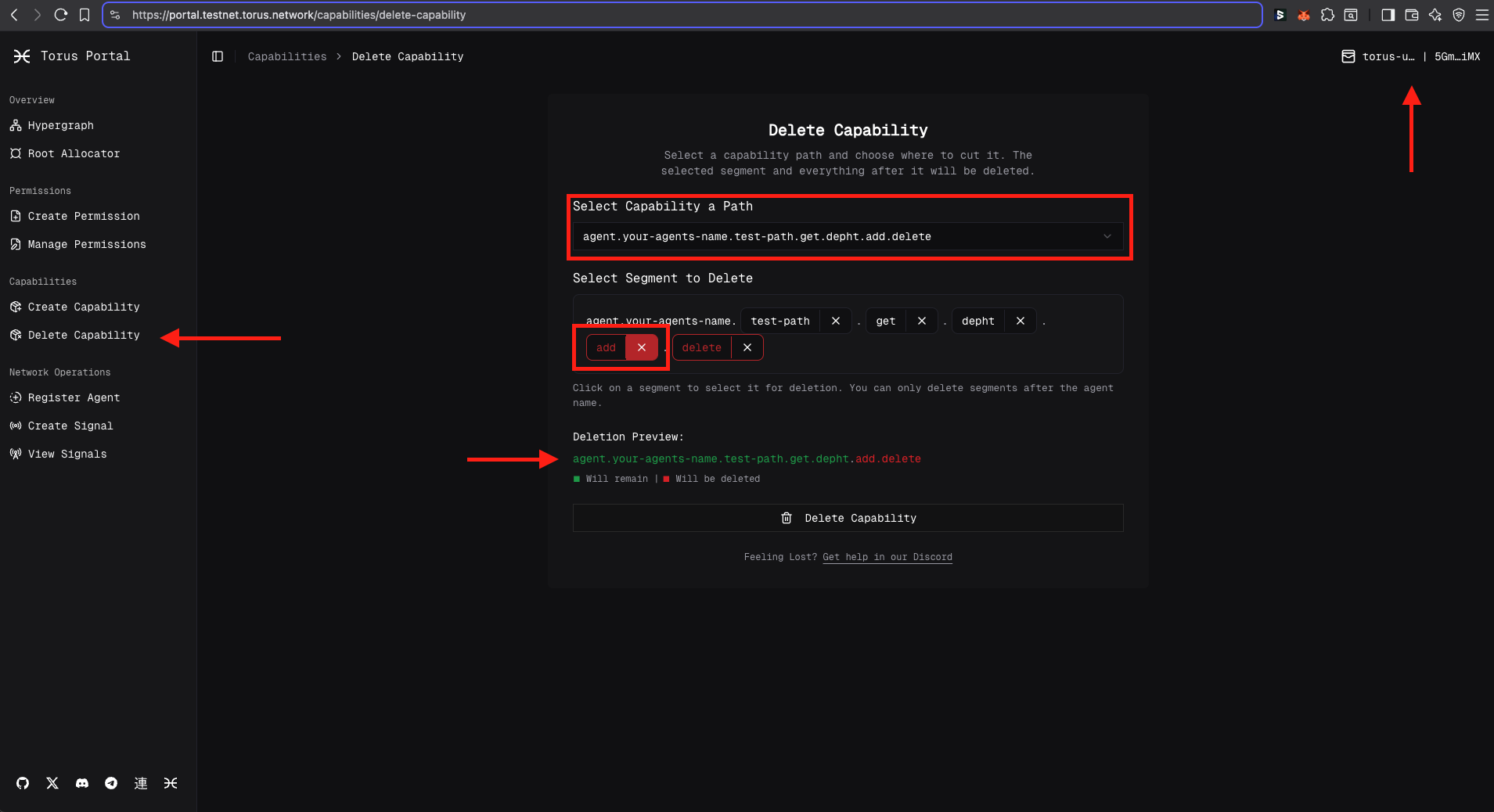This screenshot has height=812, width=1494.
Task: Open the browser hamburger menu
Action: 1481,15
